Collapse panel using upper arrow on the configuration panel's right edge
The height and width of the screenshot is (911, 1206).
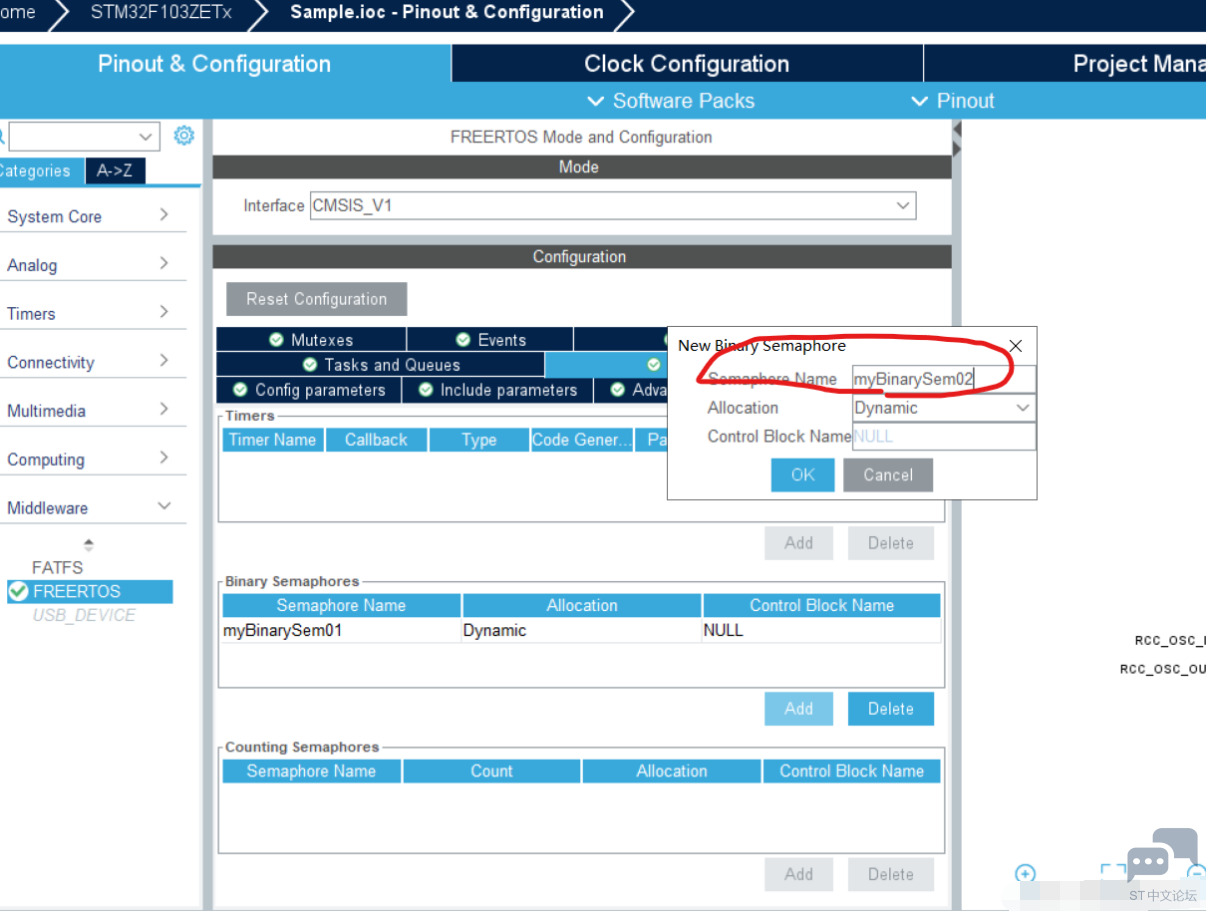tap(957, 130)
